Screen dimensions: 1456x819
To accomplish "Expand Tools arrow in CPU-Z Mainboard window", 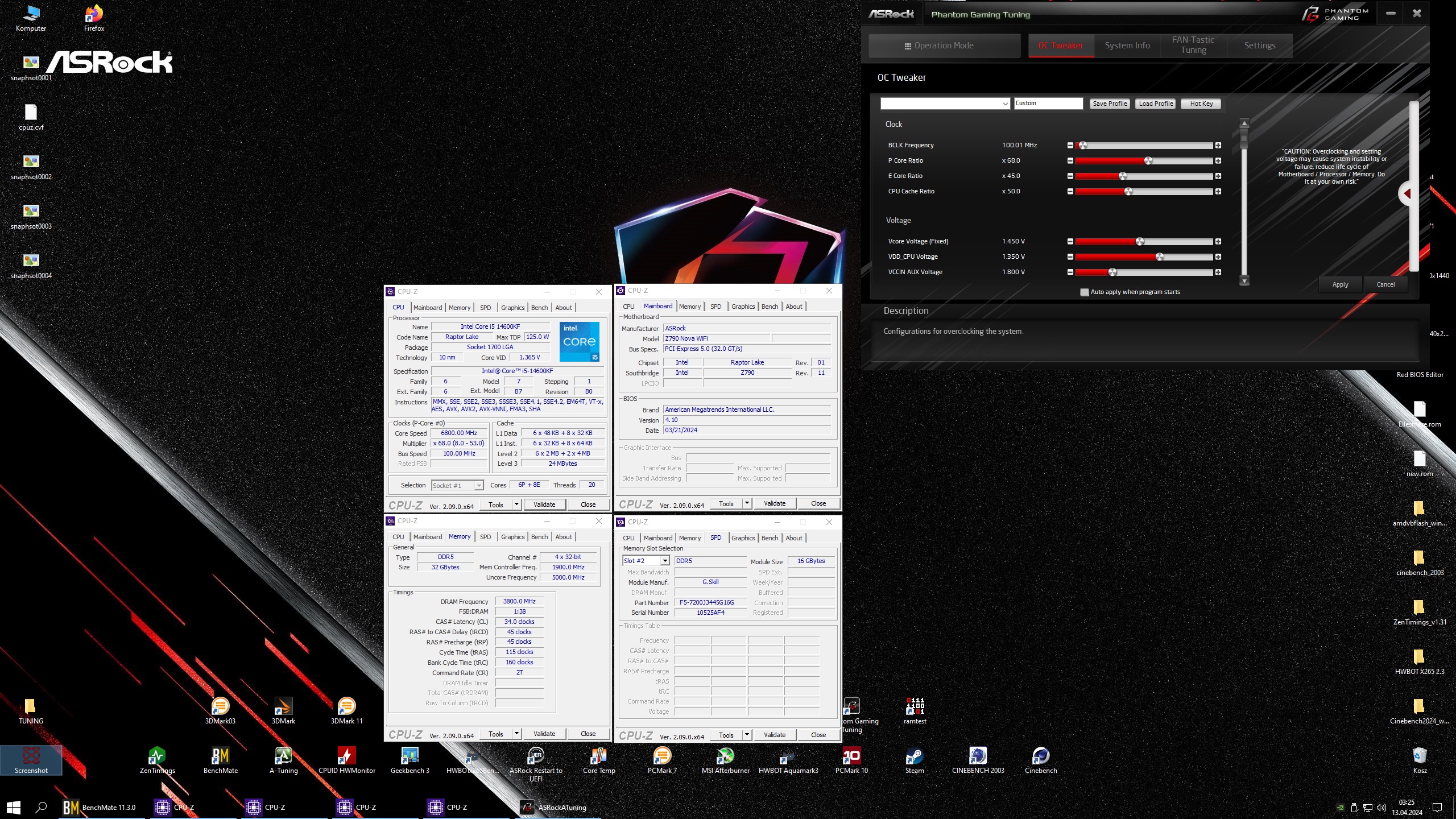I will 747,503.
